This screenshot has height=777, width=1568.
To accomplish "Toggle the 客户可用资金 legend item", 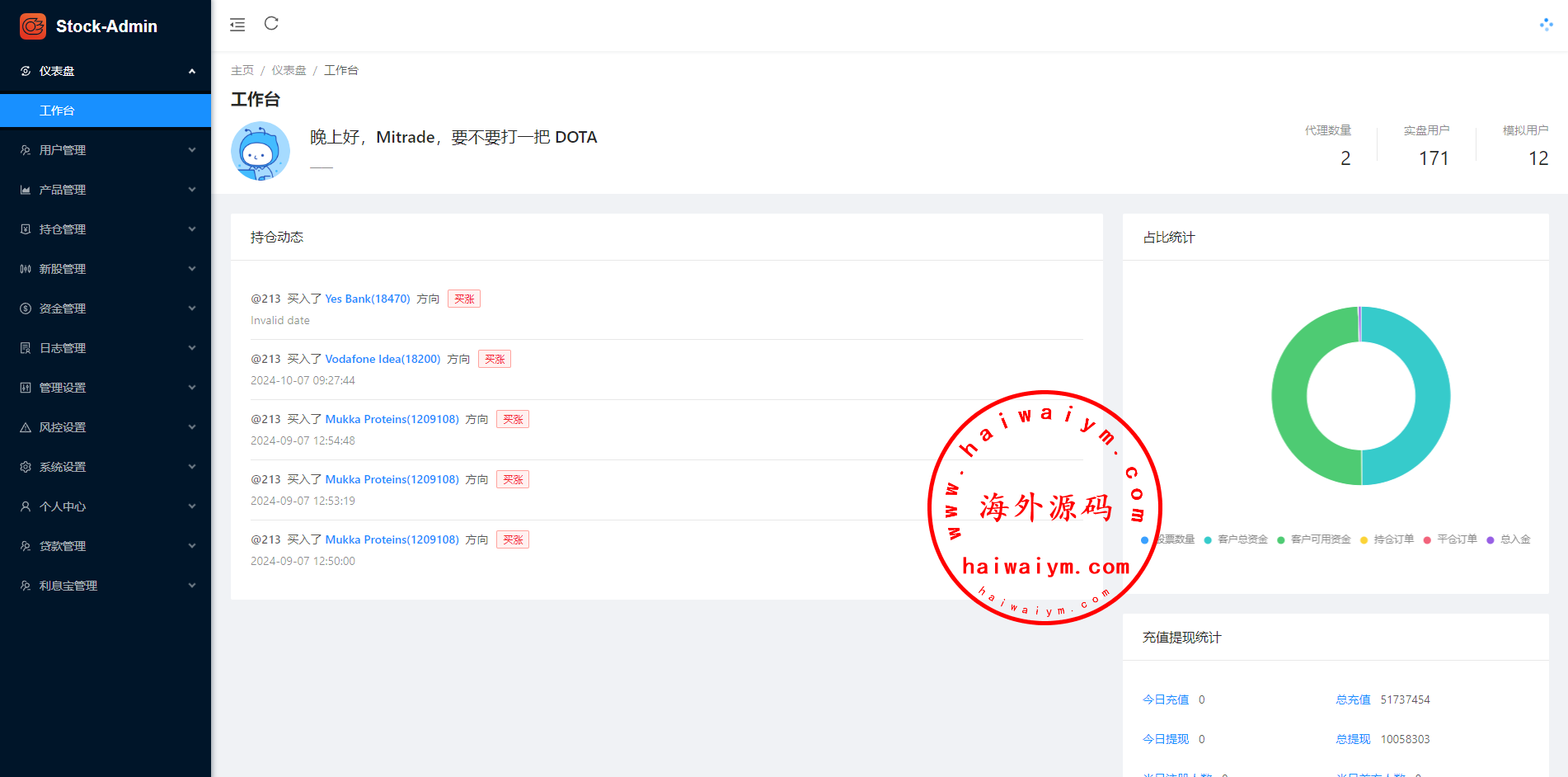I will click(x=1314, y=539).
